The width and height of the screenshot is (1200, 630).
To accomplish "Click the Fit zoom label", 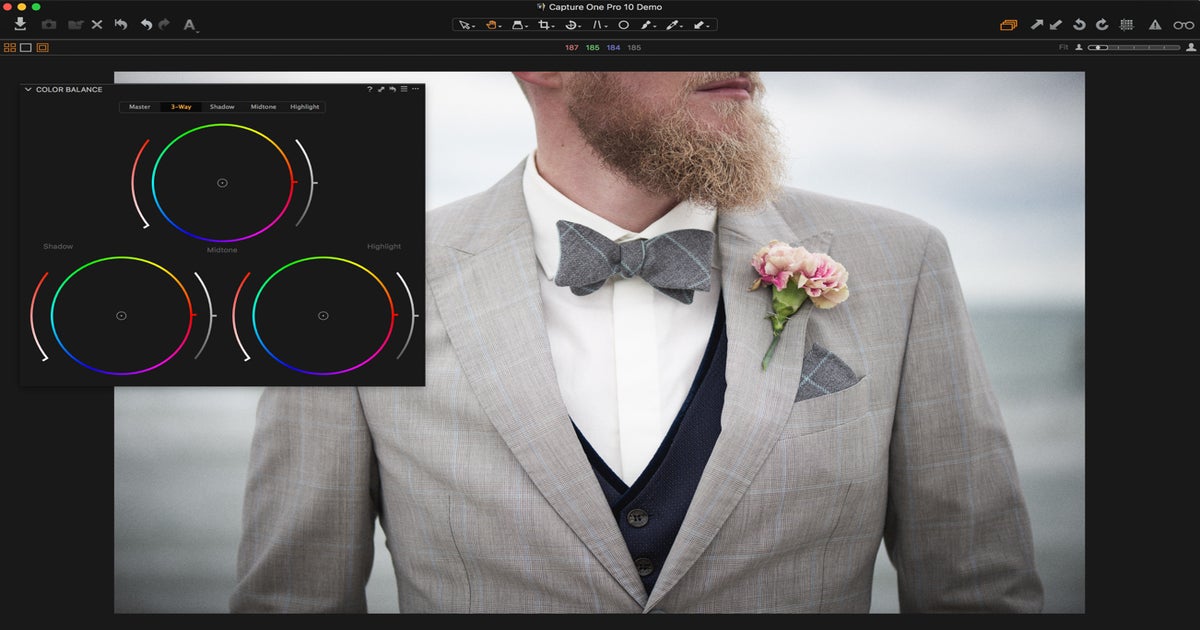I will tap(1064, 47).
